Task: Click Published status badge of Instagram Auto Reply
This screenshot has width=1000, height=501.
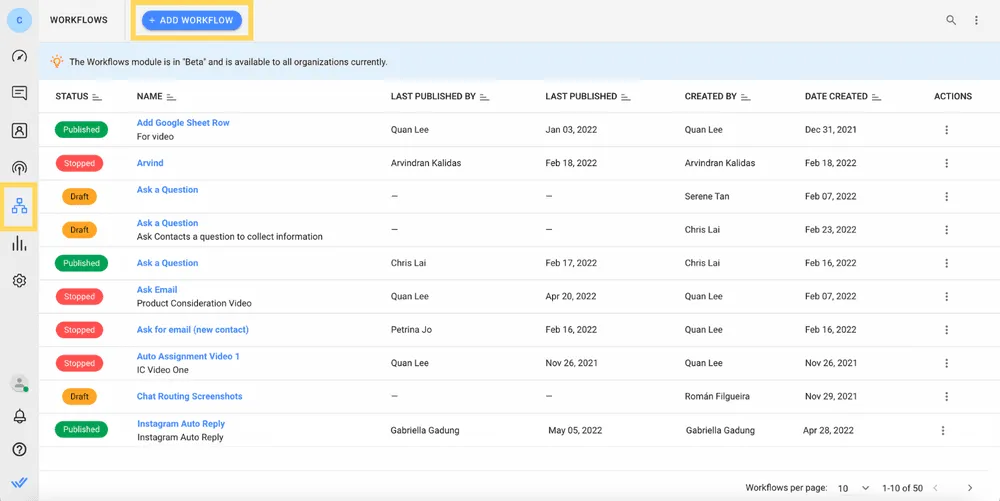Action: pos(81,430)
